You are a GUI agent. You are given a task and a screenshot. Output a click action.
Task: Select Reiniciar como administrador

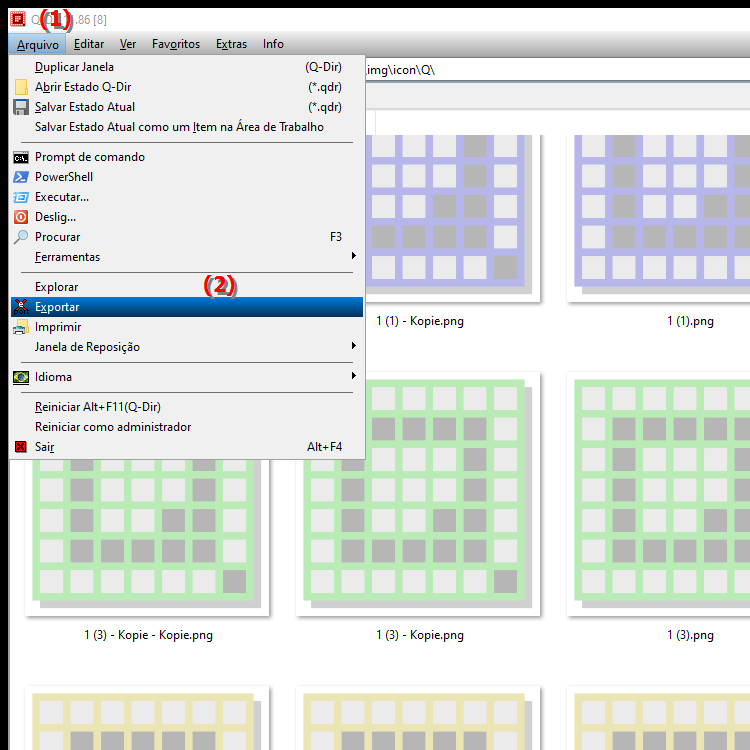pyautogui.click(x=187, y=427)
